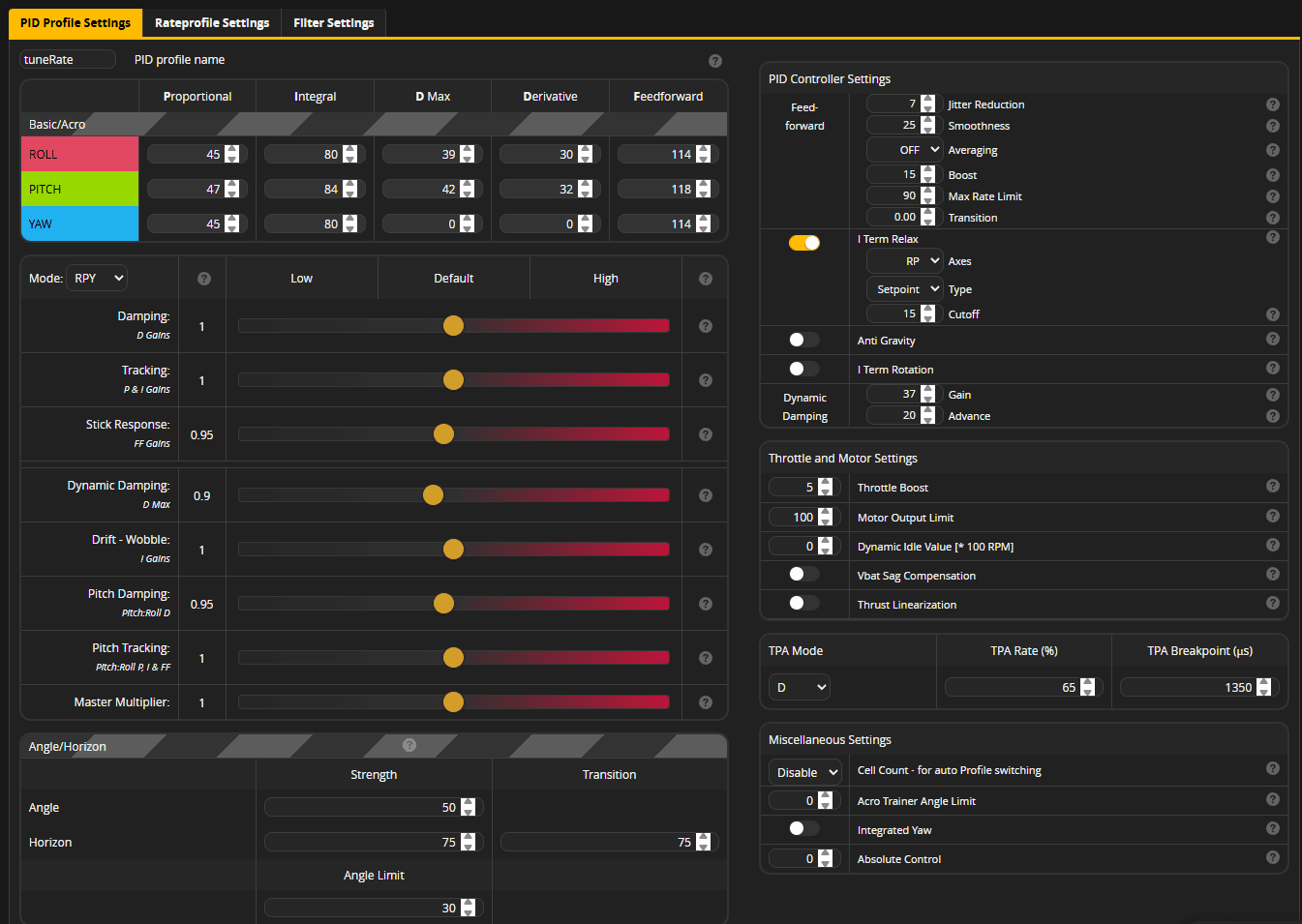Click help icon for Smoothness setting

coord(1273,126)
